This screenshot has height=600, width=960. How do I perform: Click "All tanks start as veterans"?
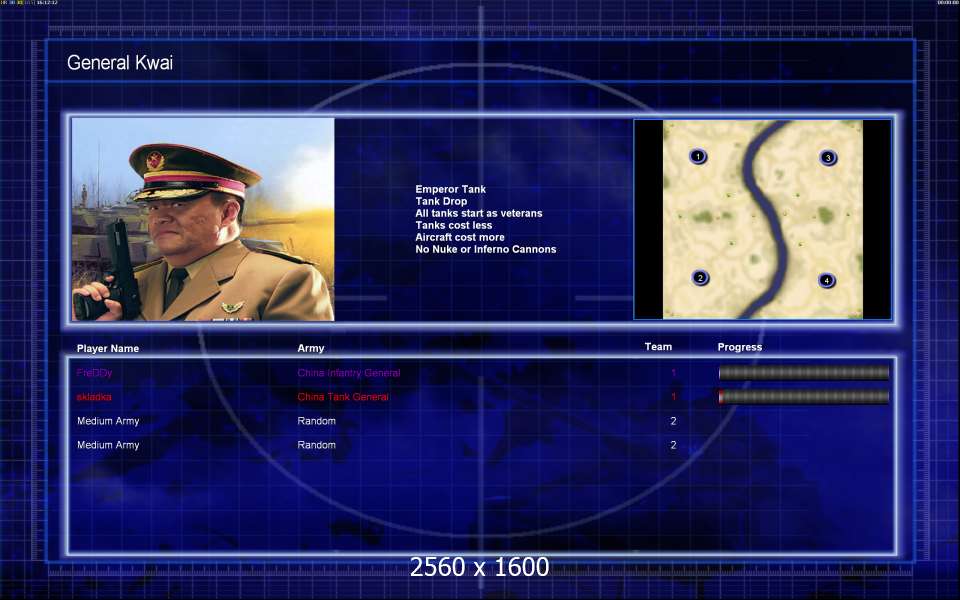(479, 213)
